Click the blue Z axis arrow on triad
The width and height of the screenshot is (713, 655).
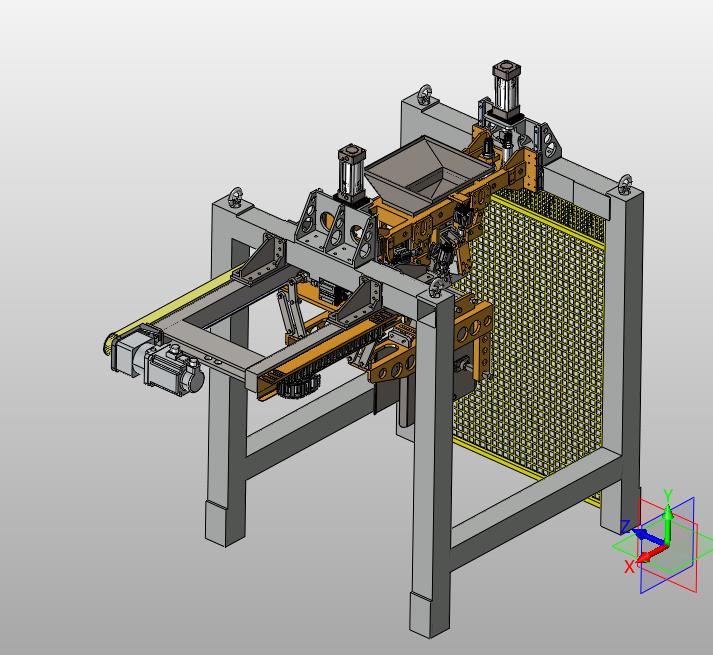click(648, 536)
